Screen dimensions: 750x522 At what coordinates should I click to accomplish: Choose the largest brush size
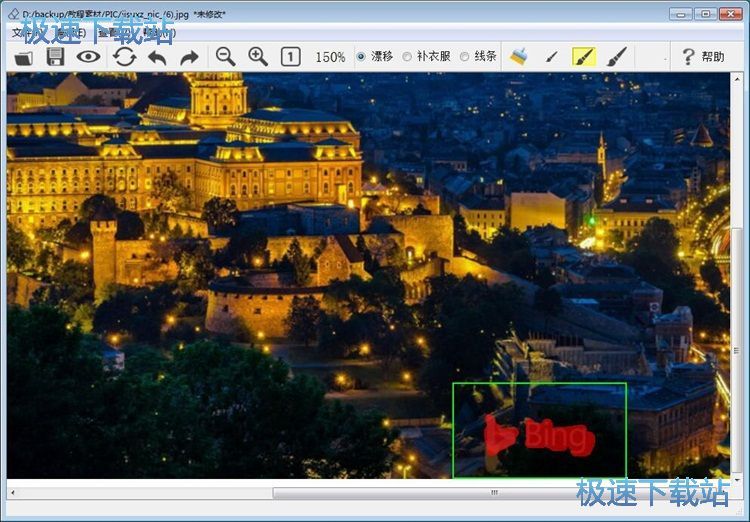(x=617, y=57)
